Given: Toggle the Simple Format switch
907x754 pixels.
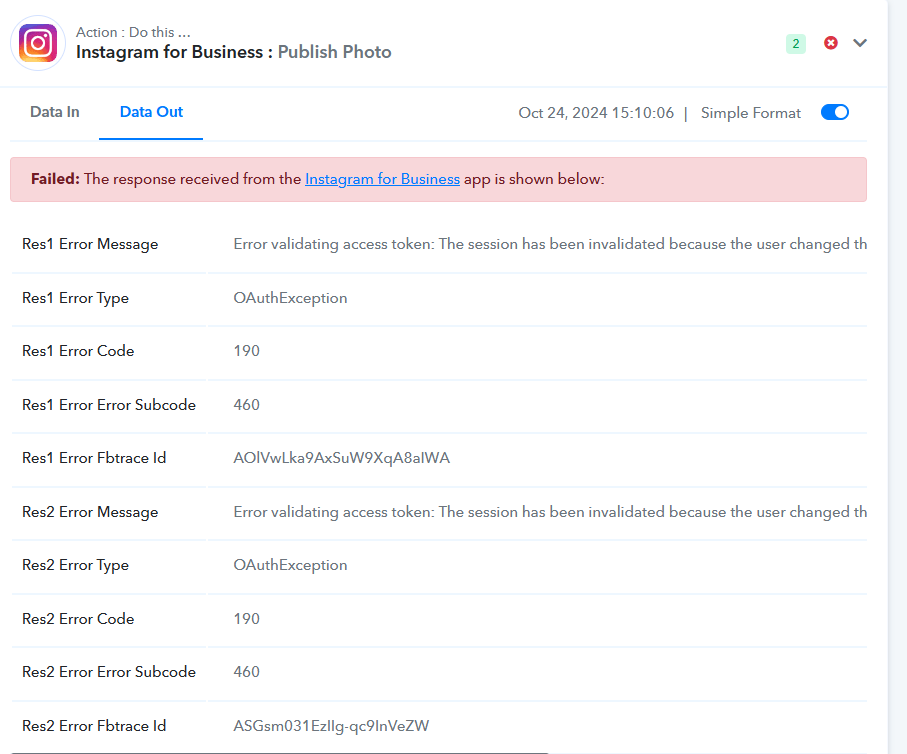Looking at the screenshot, I should pos(834,112).
